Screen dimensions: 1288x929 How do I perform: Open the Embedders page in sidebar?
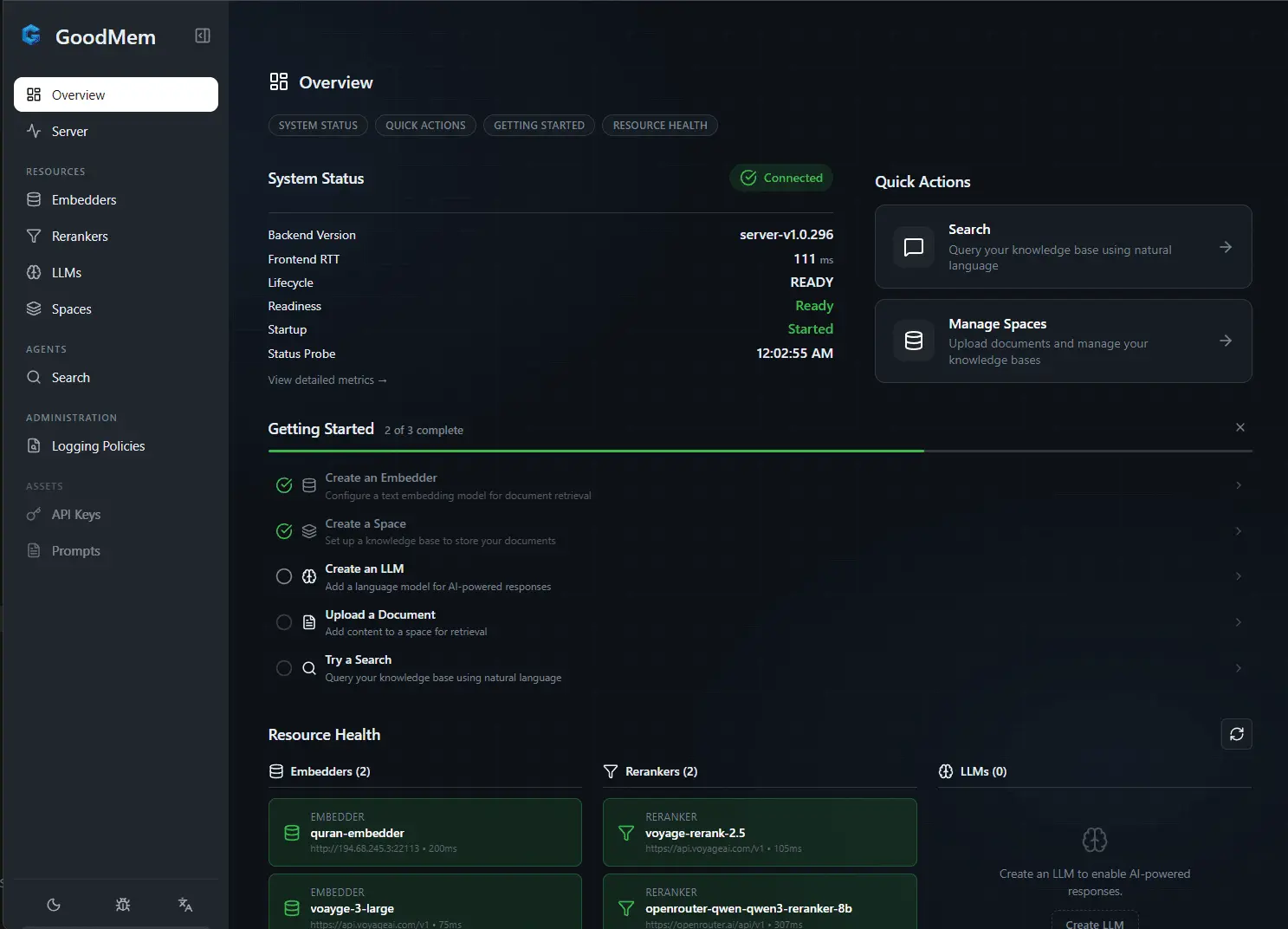(116, 200)
